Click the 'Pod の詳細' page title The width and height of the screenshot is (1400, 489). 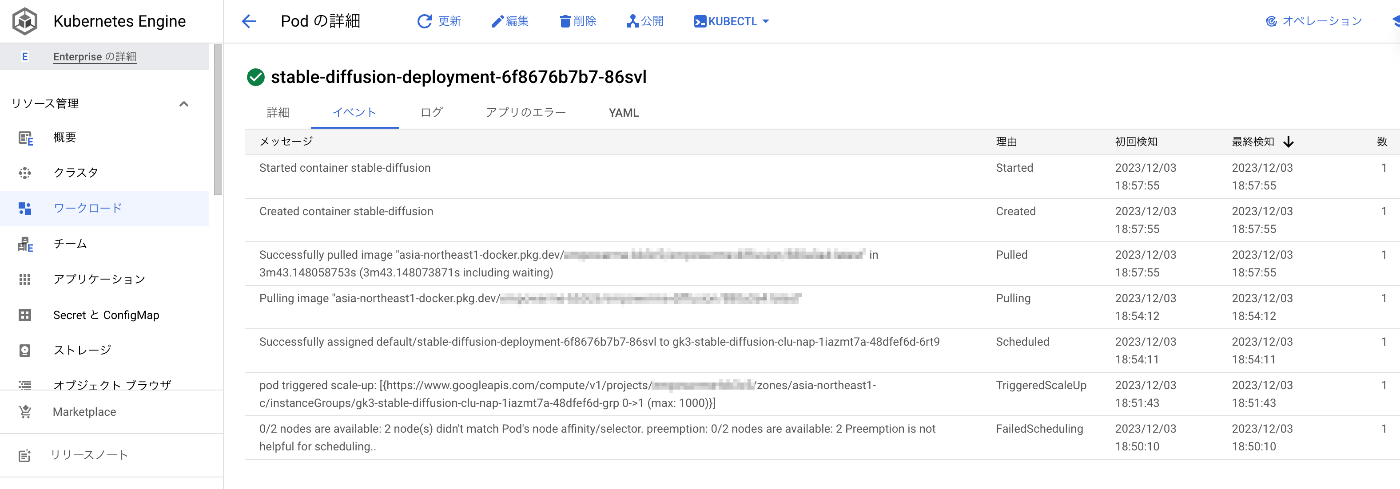321,21
